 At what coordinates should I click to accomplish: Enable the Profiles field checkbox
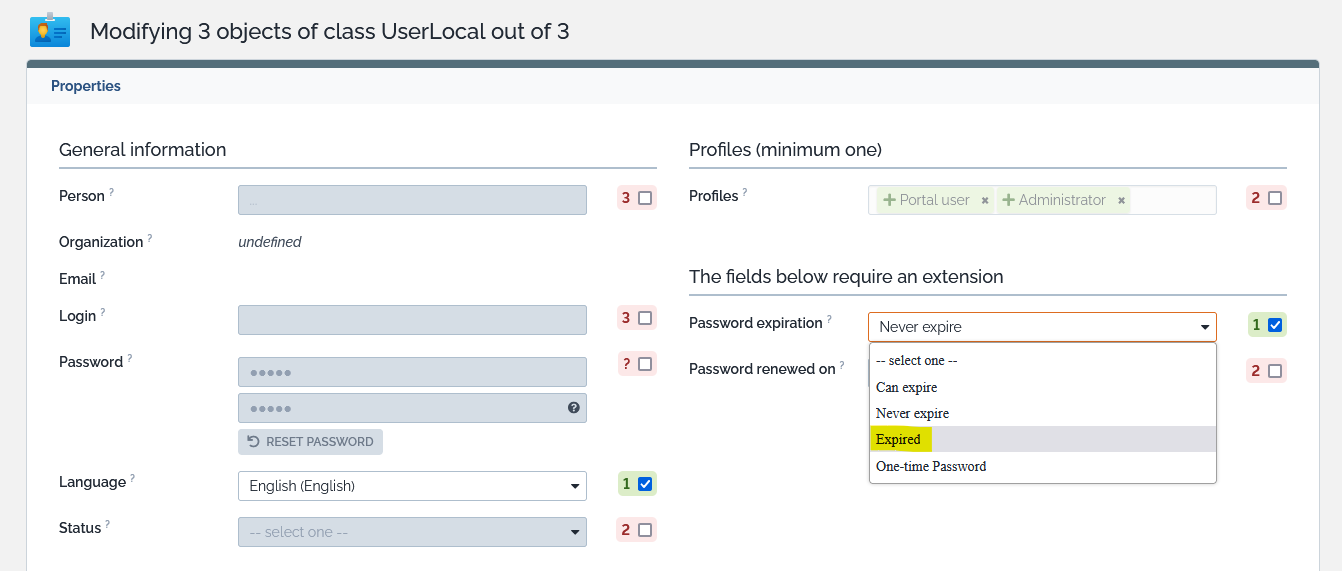1275,198
